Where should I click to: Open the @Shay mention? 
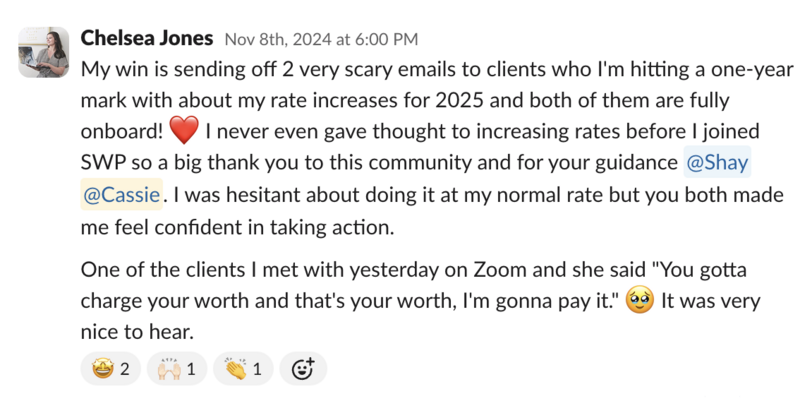pos(717,162)
